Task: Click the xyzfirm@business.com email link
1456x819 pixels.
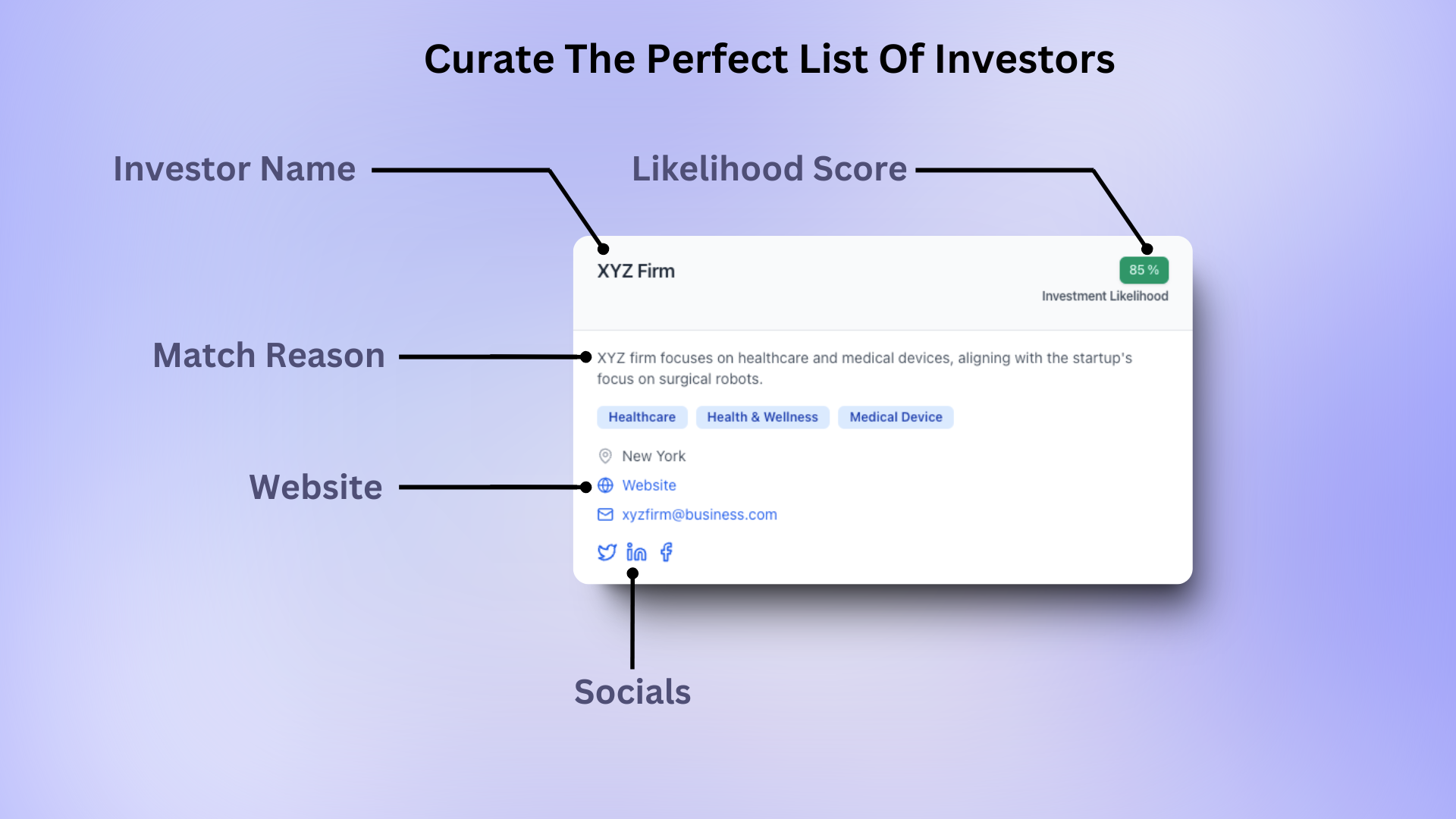Action: 699,515
